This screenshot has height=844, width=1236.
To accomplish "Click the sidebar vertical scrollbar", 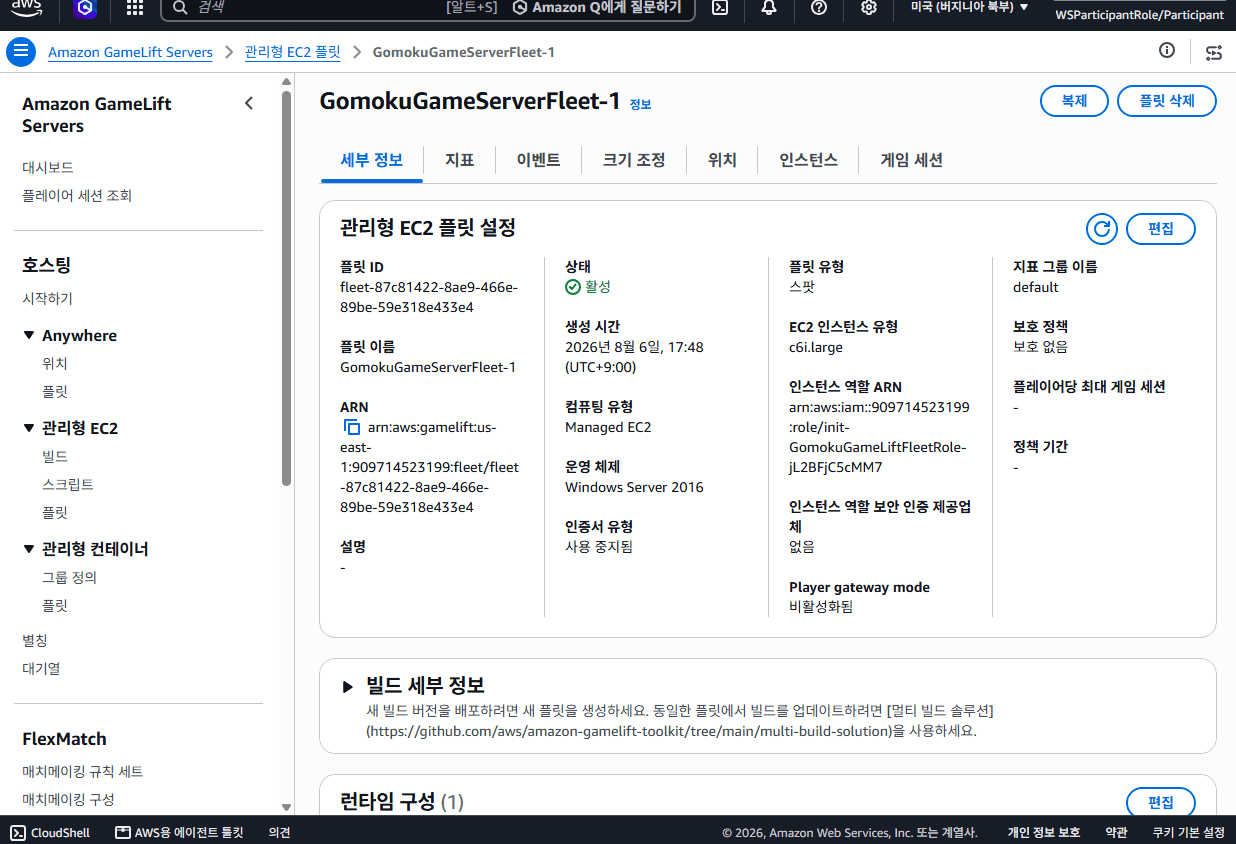I will coord(286,290).
